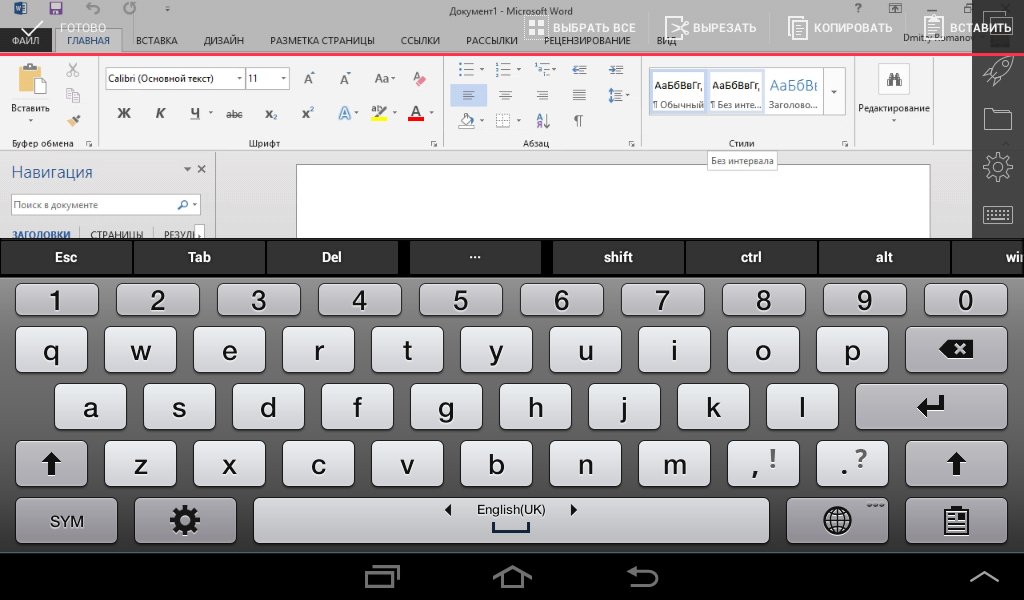
Task: Tap the ВЫБРАТЬ ВСЕ (Select All) button
Action: (581, 27)
